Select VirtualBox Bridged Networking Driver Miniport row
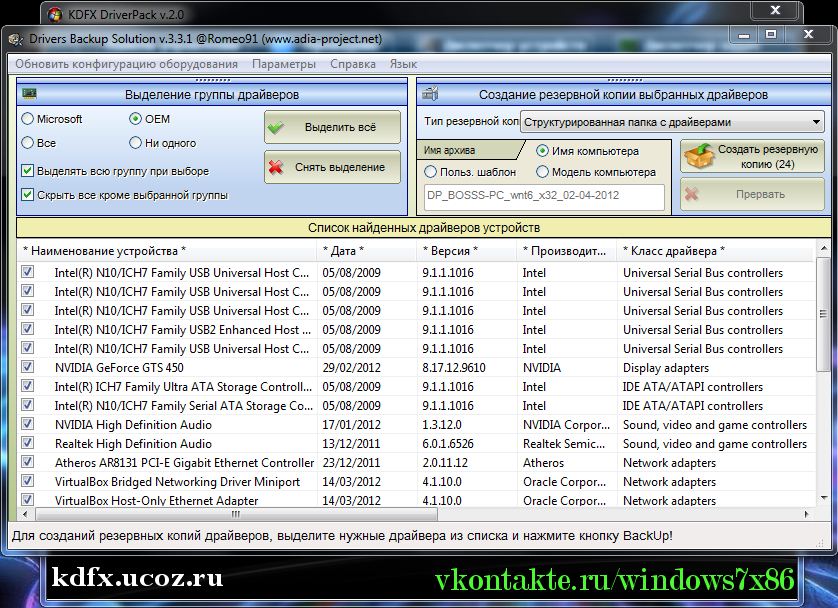The width and height of the screenshot is (838, 608). coord(417,481)
